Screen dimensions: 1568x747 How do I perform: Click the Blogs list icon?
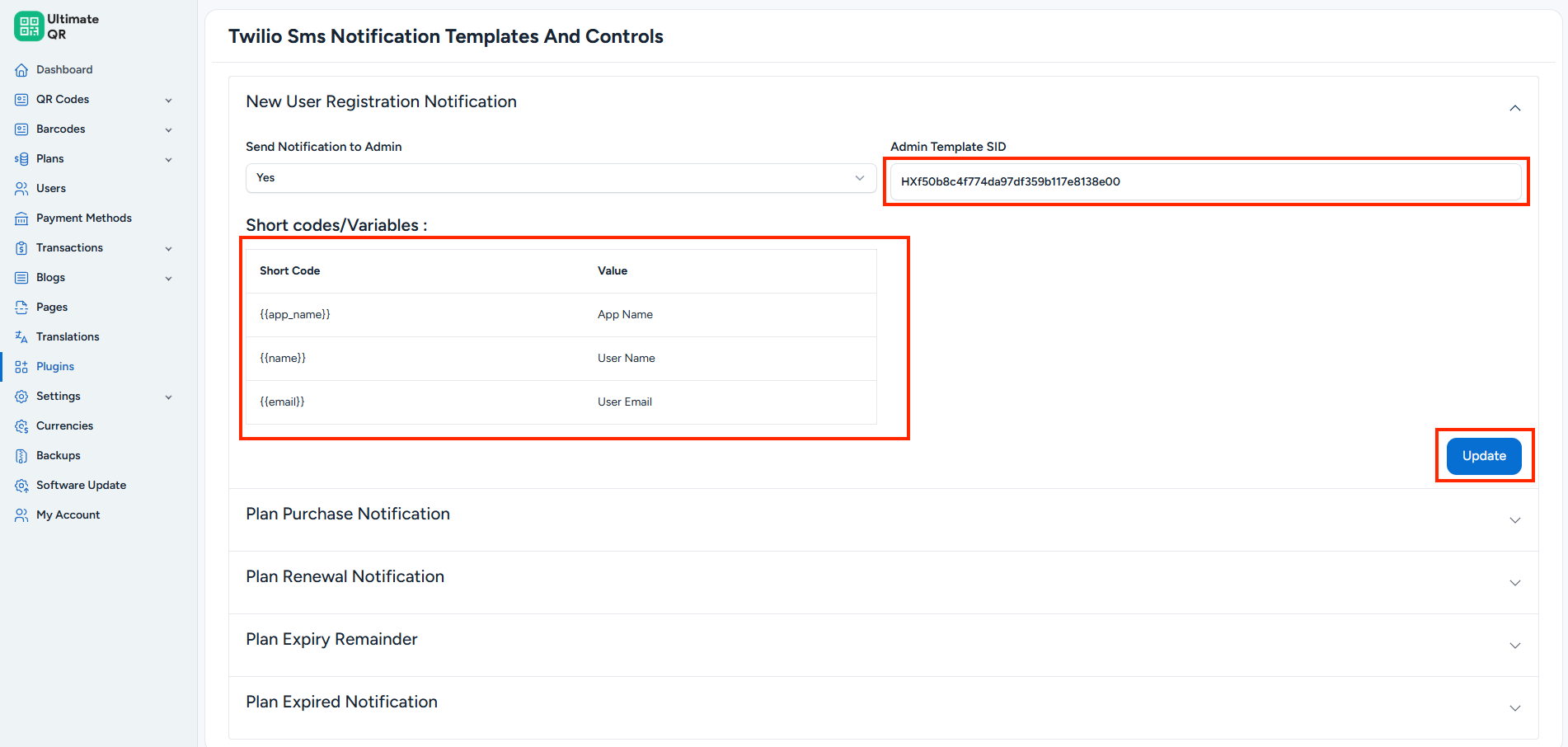click(x=21, y=278)
